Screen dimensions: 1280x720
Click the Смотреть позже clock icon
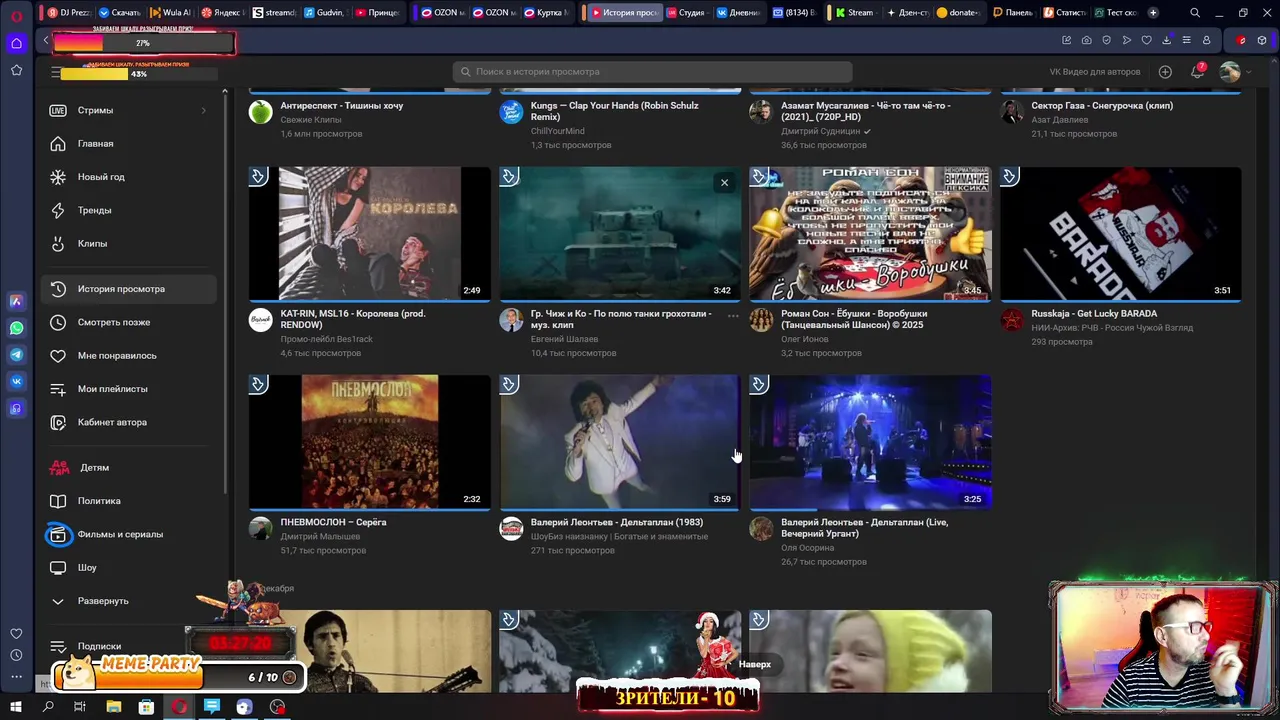(x=58, y=322)
